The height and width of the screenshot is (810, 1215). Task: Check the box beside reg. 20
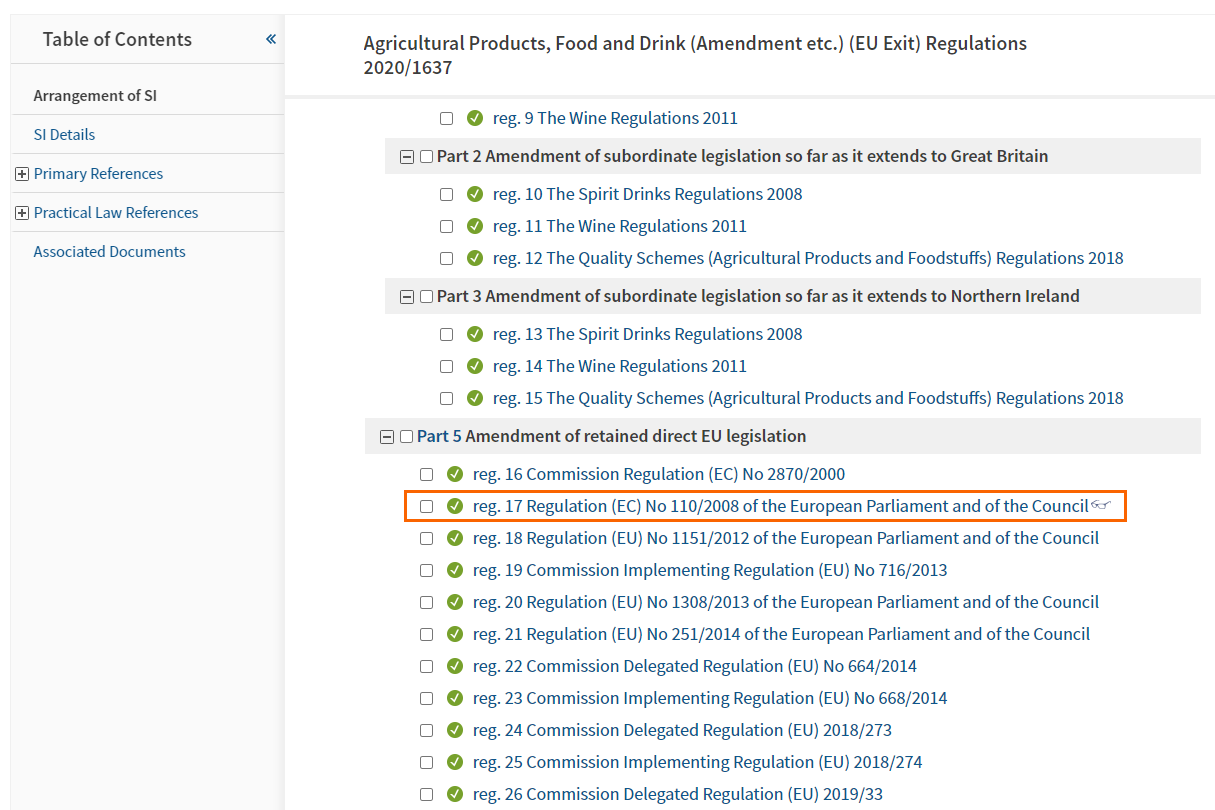[427, 602]
